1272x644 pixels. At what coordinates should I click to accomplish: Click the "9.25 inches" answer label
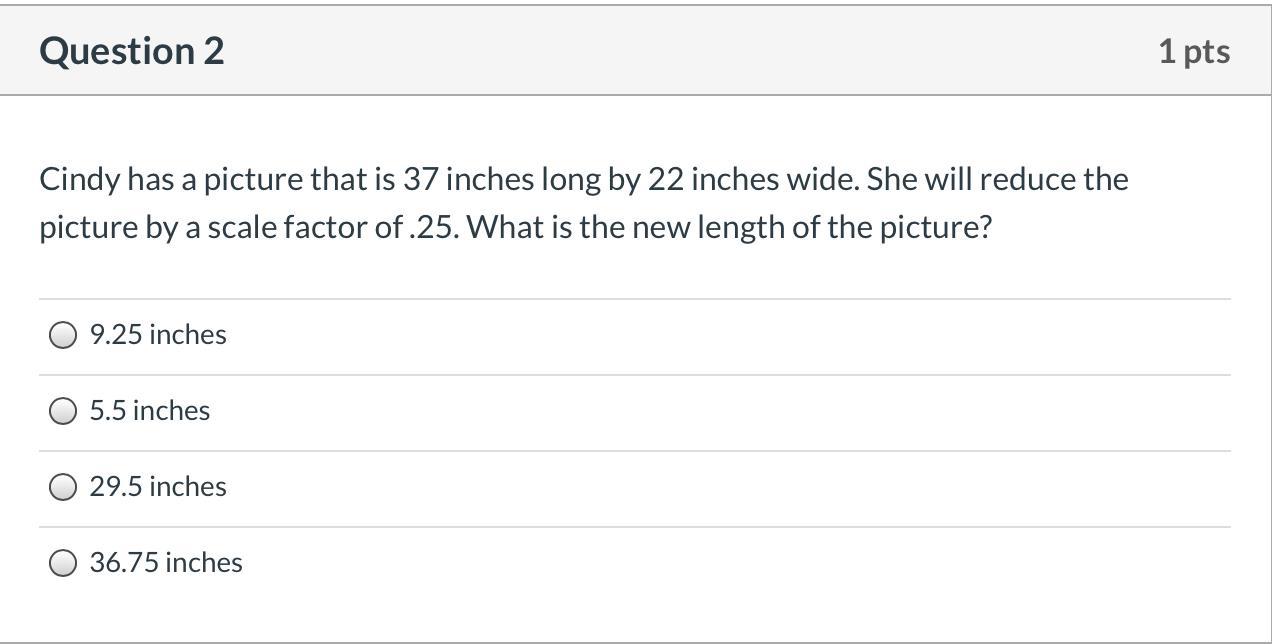[158, 335]
